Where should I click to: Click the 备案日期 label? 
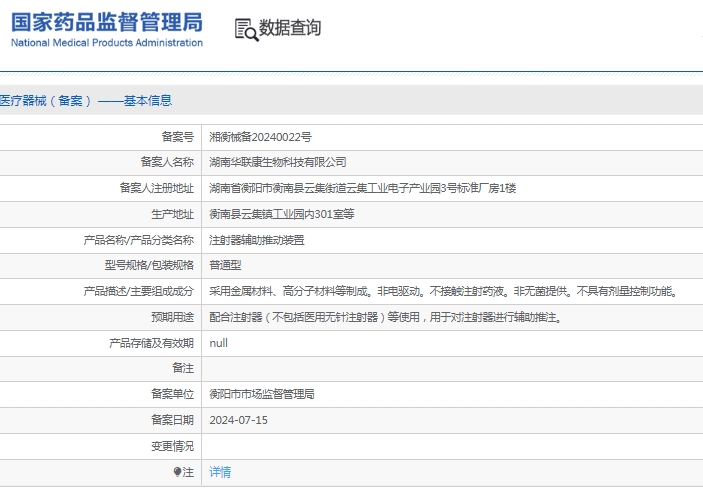pyautogui.click(x=173, y=421)
